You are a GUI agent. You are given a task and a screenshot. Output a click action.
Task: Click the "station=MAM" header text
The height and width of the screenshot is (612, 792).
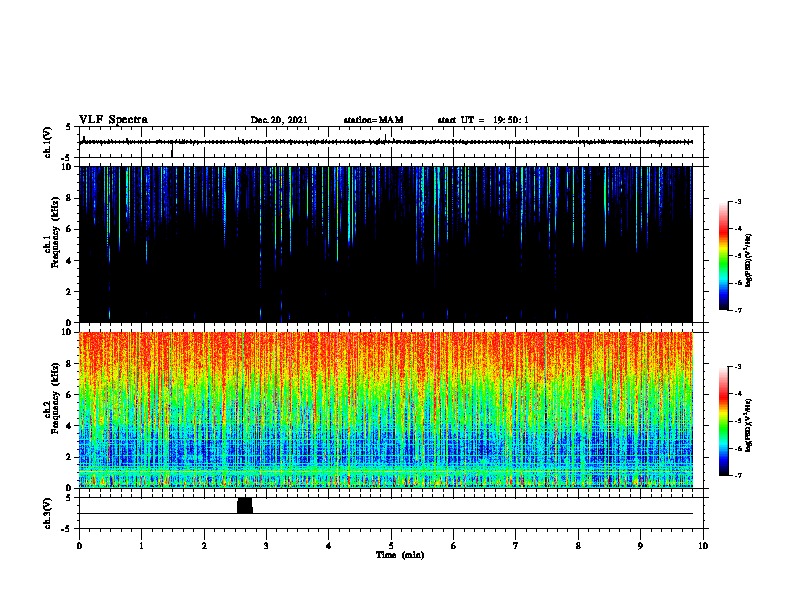pyautogui.click(x=373, y=120)
